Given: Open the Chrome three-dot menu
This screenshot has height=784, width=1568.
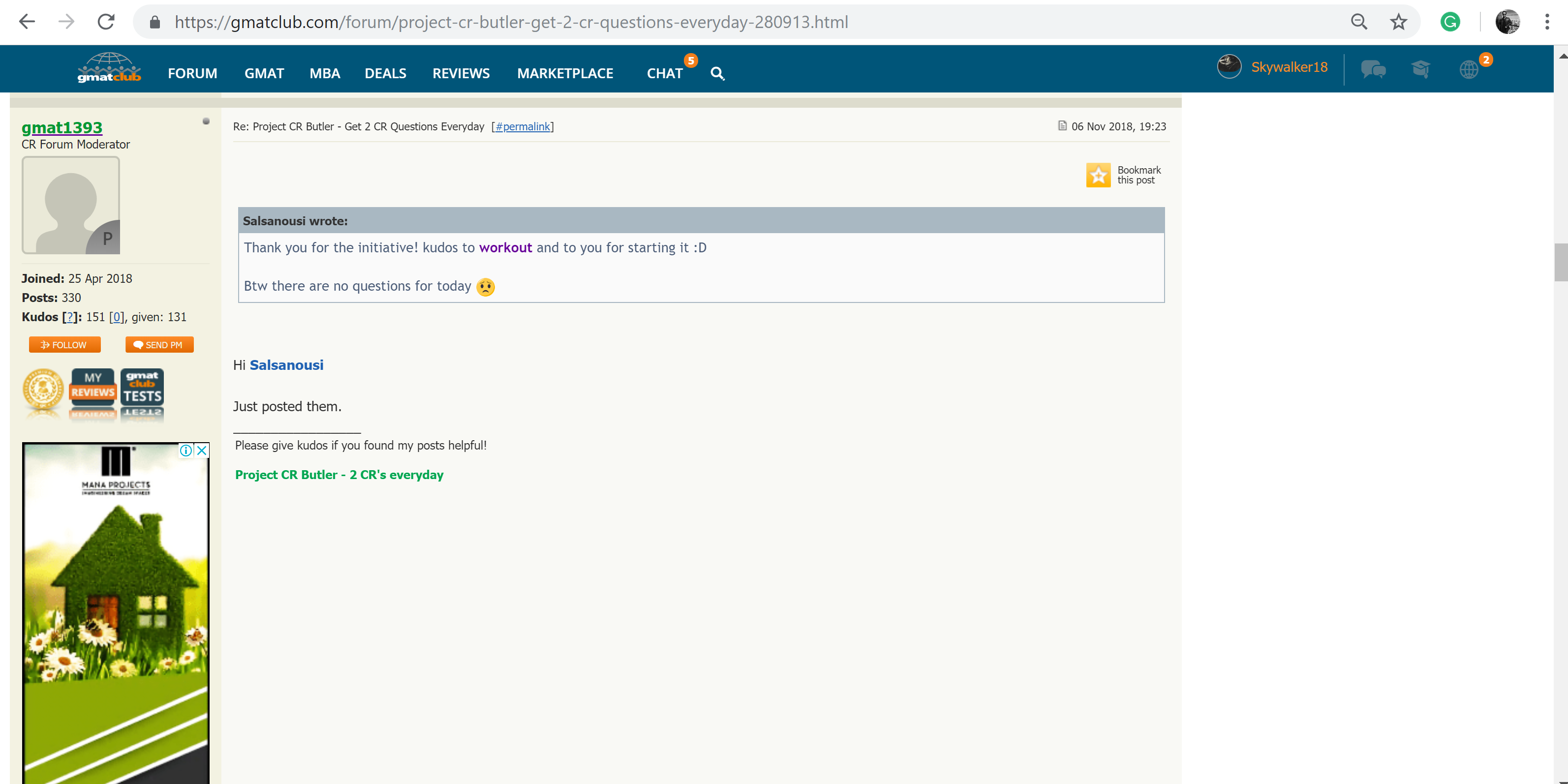Looking at the screenshot, I should point(1547,23).
